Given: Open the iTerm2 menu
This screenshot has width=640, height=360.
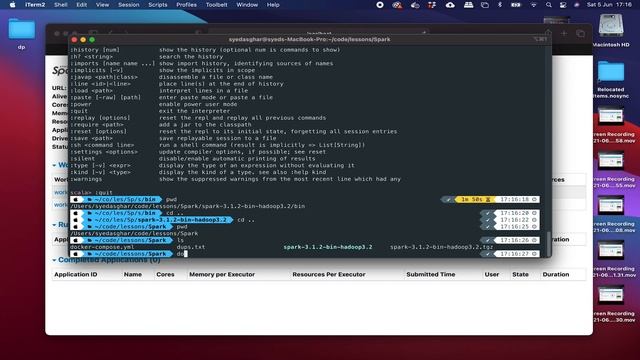Looking at the screenshot, I should (x=35, y=5).
